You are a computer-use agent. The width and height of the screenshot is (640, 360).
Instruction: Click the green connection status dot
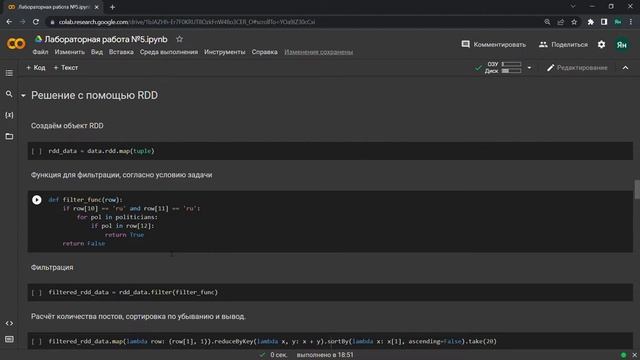coord(623,355)
